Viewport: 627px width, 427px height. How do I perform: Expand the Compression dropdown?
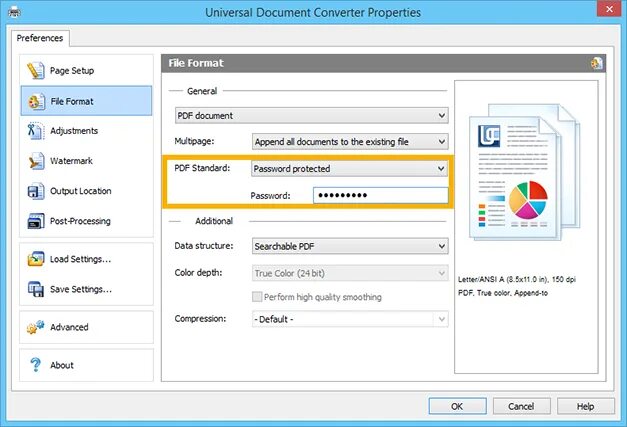coord(350,319)
